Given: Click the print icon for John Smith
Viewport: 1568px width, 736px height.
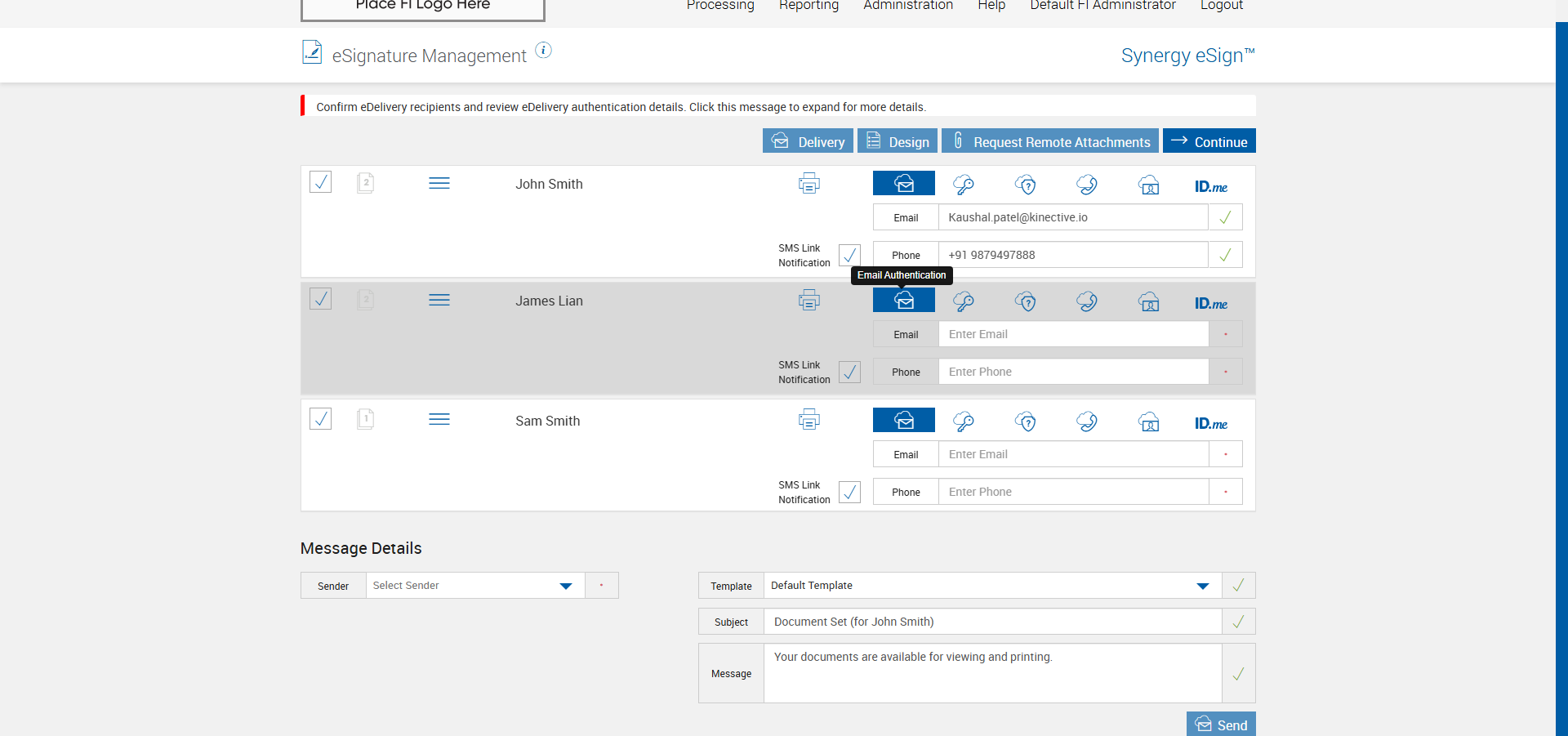Looking at the screenshot, I should 809,183.
